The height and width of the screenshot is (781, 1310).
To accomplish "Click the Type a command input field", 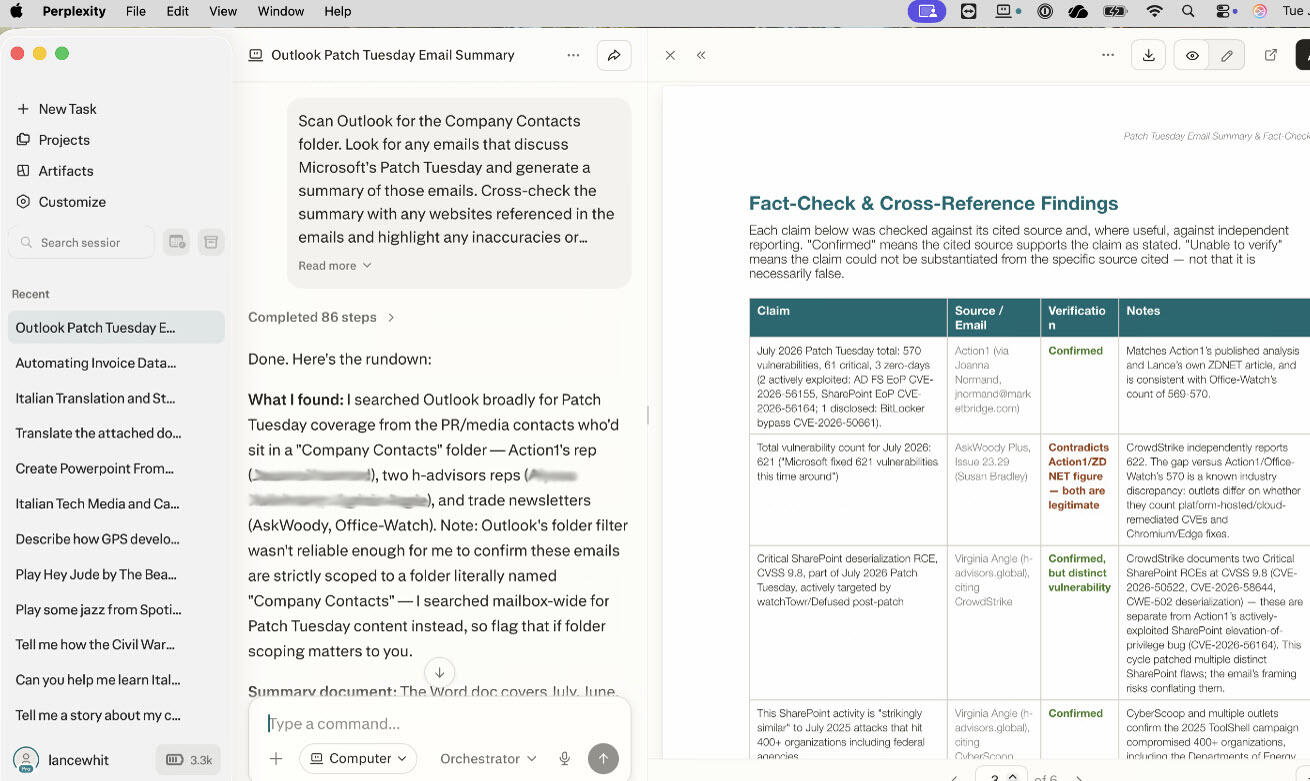I will 440,723.
